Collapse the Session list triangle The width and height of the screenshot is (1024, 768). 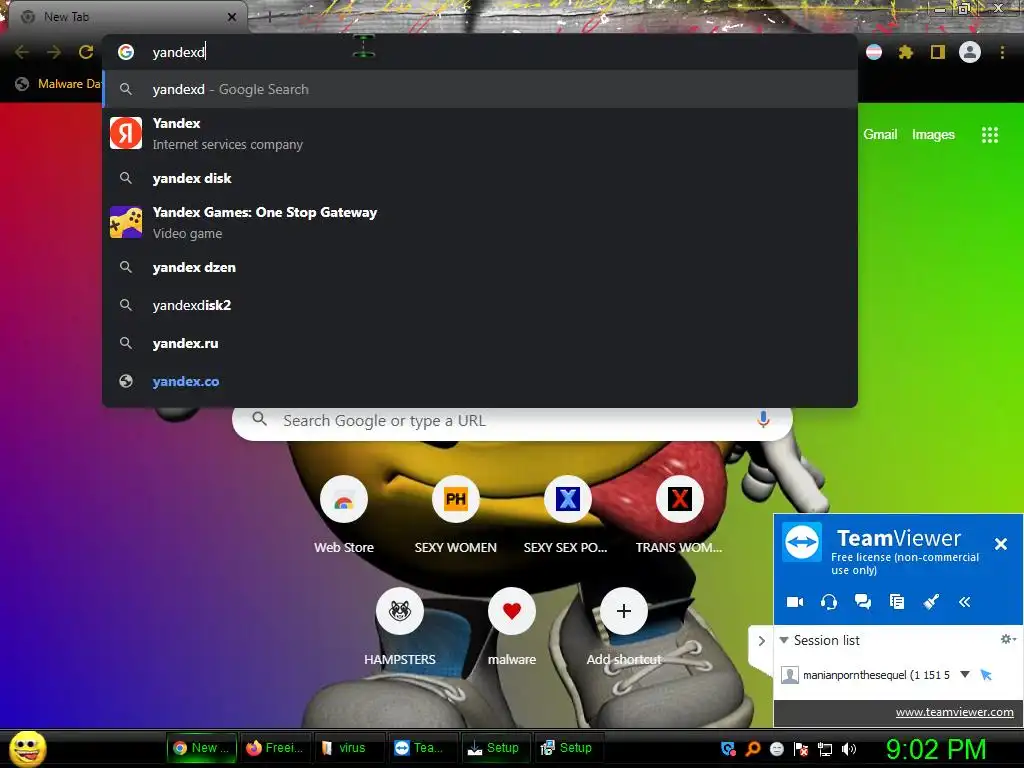(784, 640)
